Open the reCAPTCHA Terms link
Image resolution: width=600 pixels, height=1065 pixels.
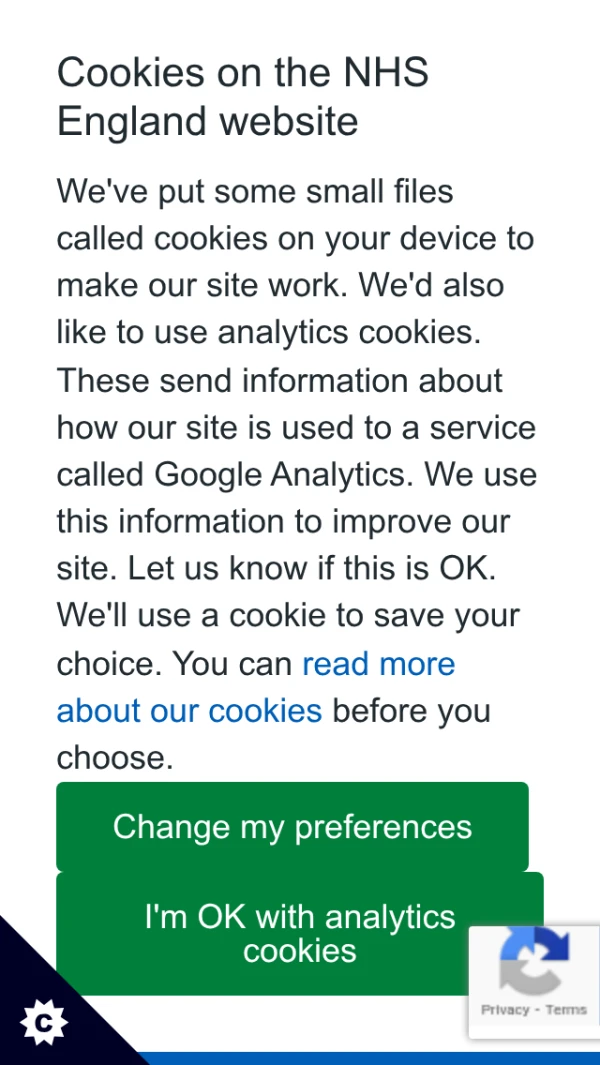566,1010
